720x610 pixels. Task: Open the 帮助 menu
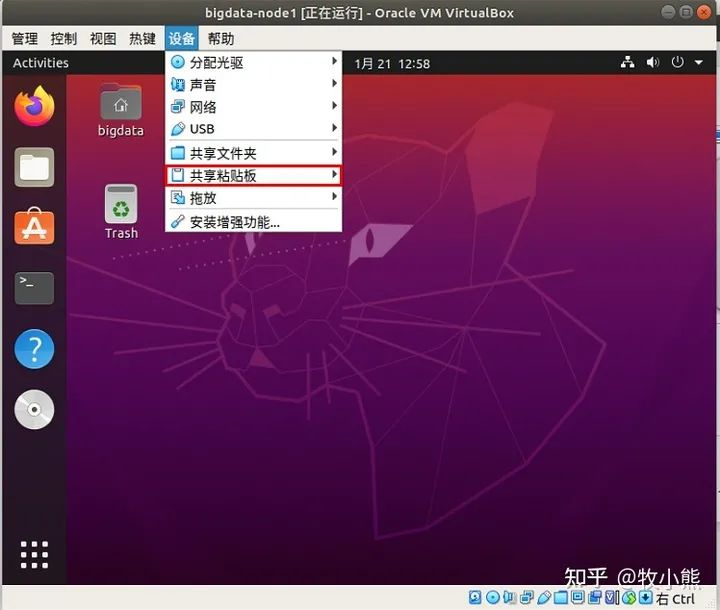coord(221,39)
